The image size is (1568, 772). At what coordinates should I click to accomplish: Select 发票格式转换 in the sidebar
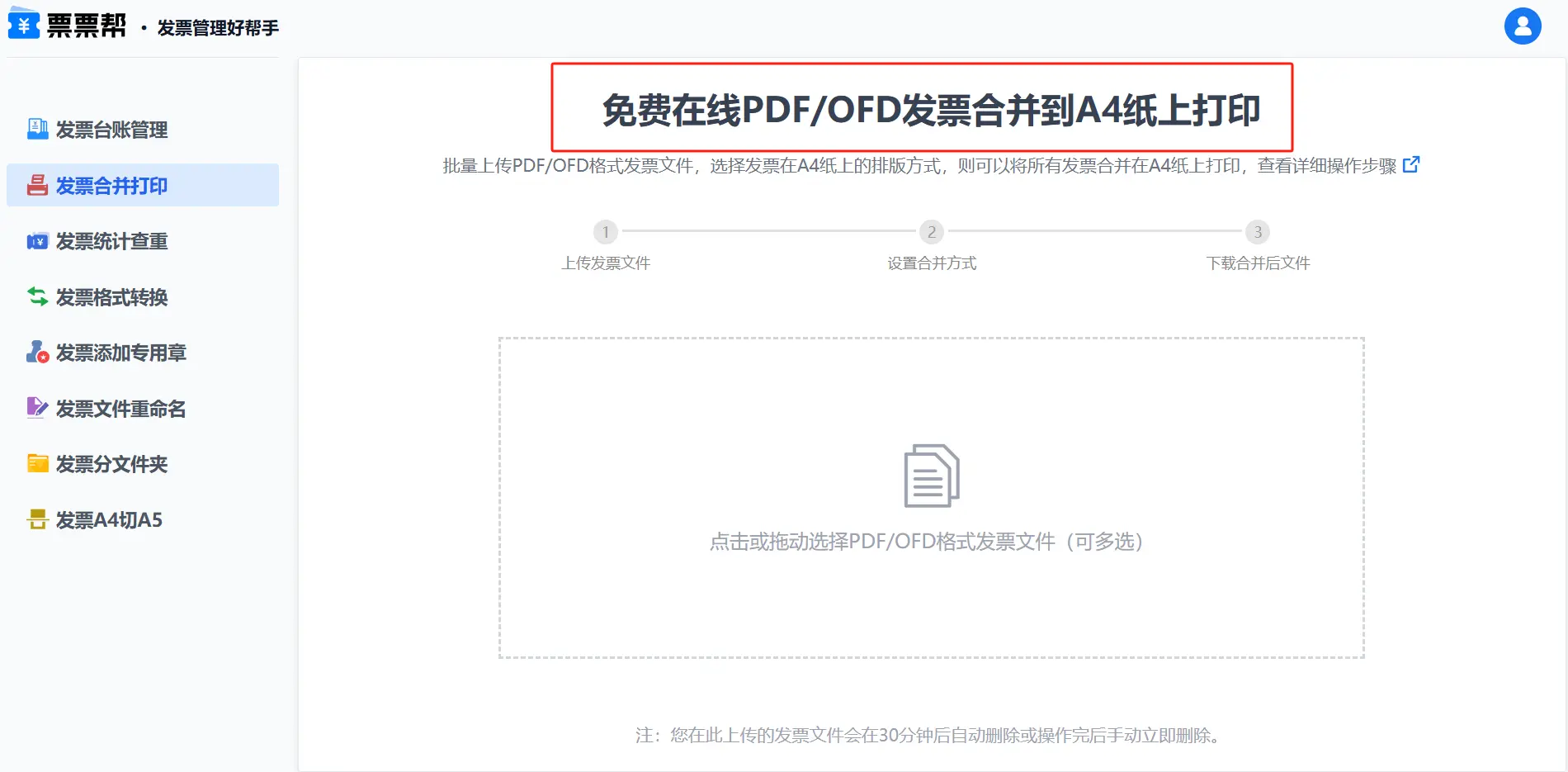pos(111,297)
